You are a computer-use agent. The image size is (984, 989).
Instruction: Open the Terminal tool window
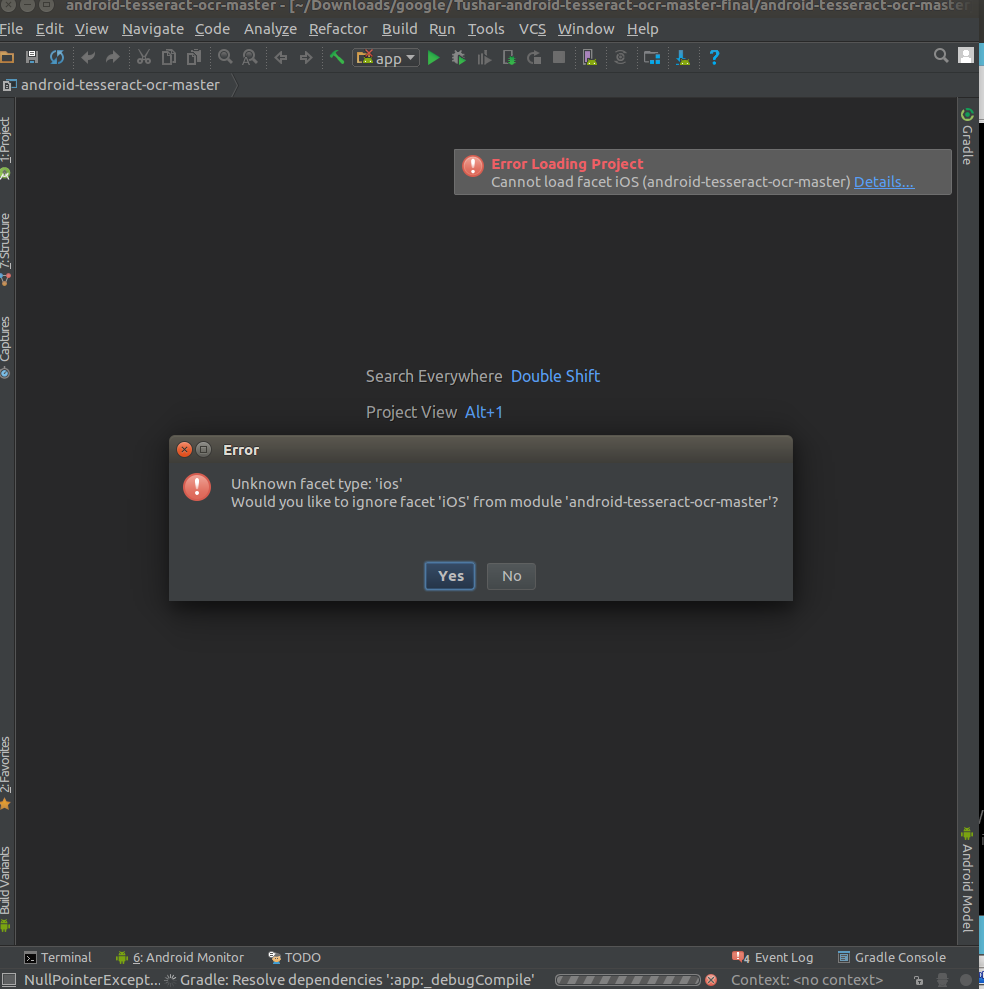[58, 957]
